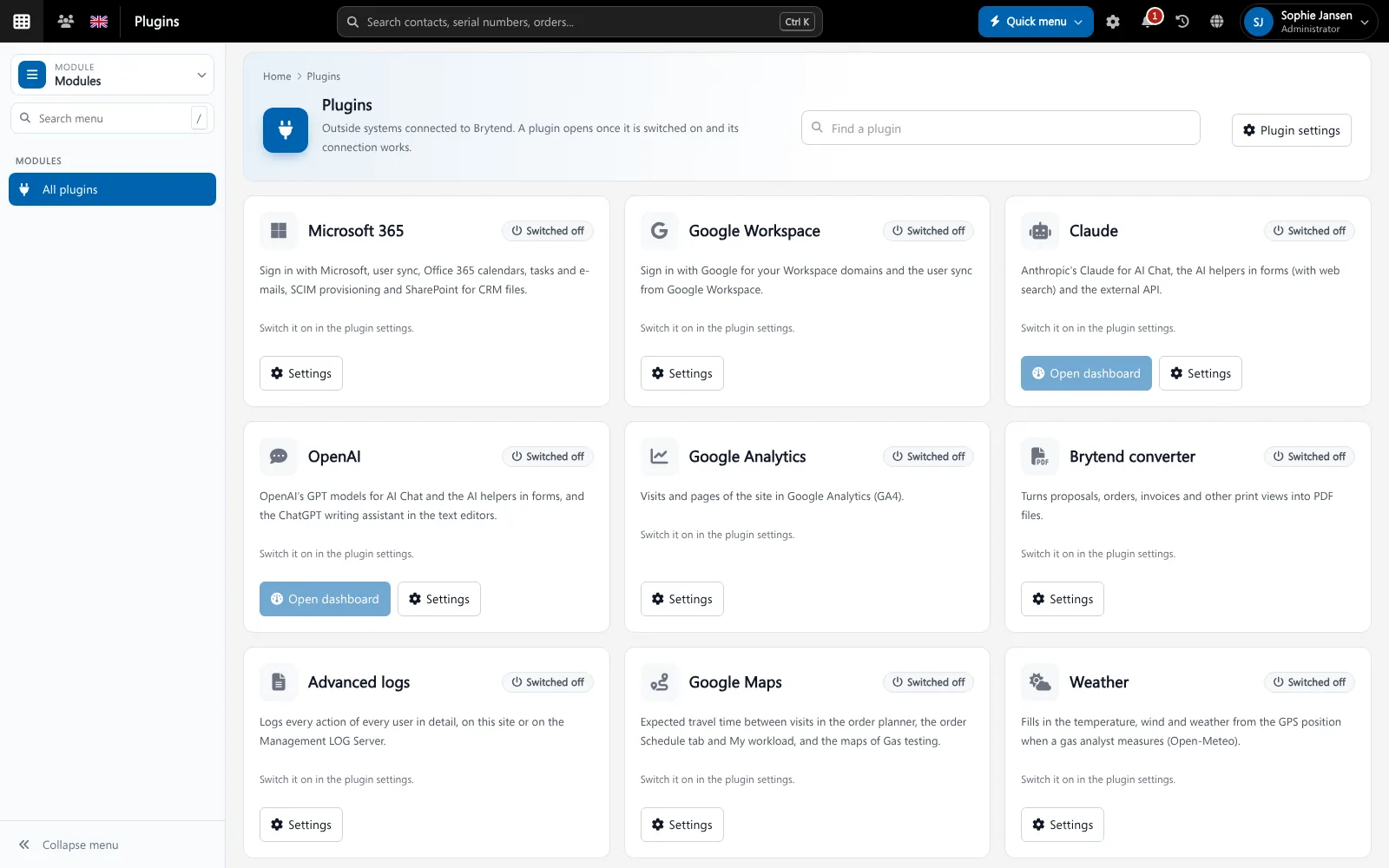Open Settings for Advanced logs
The height and width of the screenshot is (868, 1389).
[301, 825]
